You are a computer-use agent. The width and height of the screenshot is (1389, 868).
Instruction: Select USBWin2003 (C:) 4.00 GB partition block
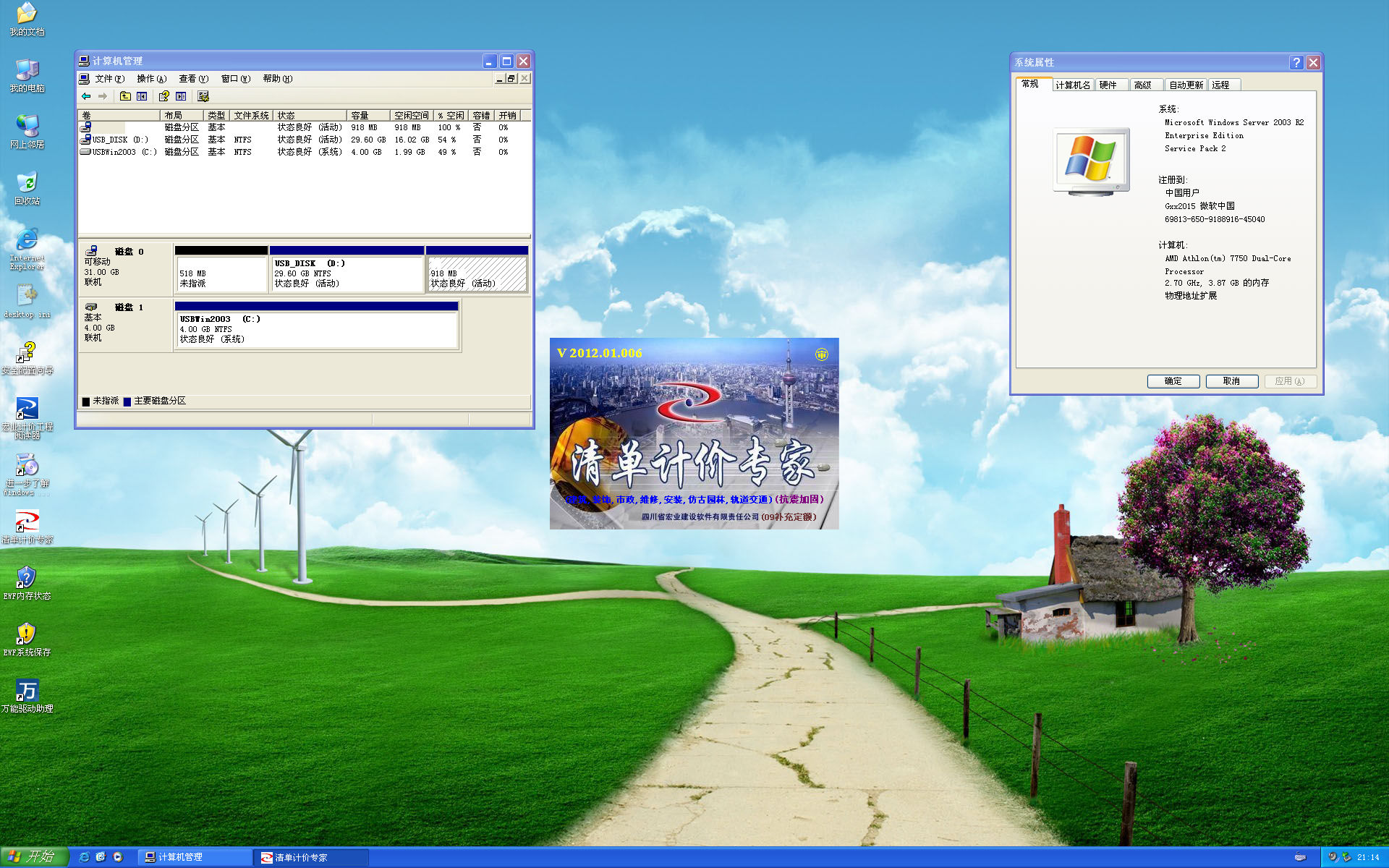[316, 325]
